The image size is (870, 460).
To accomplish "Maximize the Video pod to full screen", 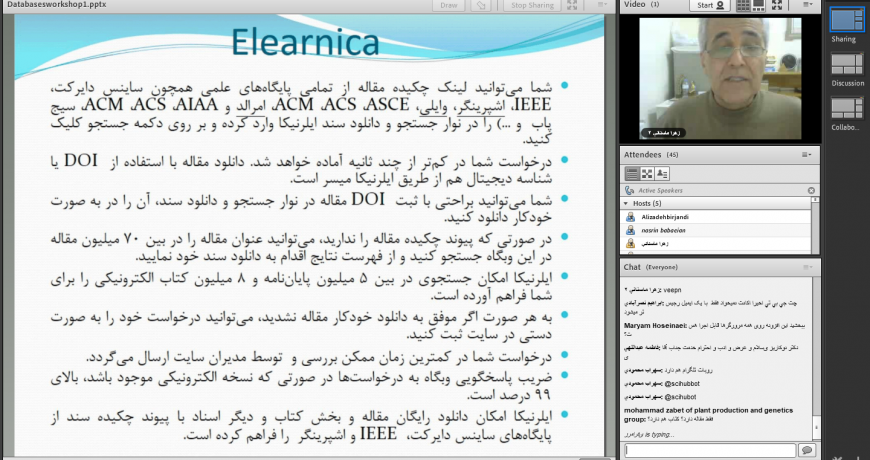I will click(777, 5).
